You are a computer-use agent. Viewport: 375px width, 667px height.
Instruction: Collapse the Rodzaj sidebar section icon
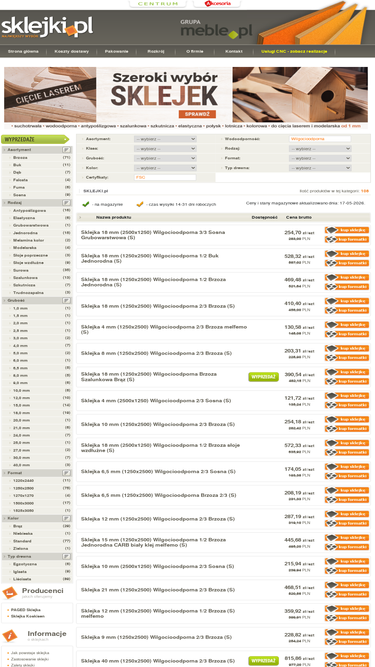coord(66,203)
